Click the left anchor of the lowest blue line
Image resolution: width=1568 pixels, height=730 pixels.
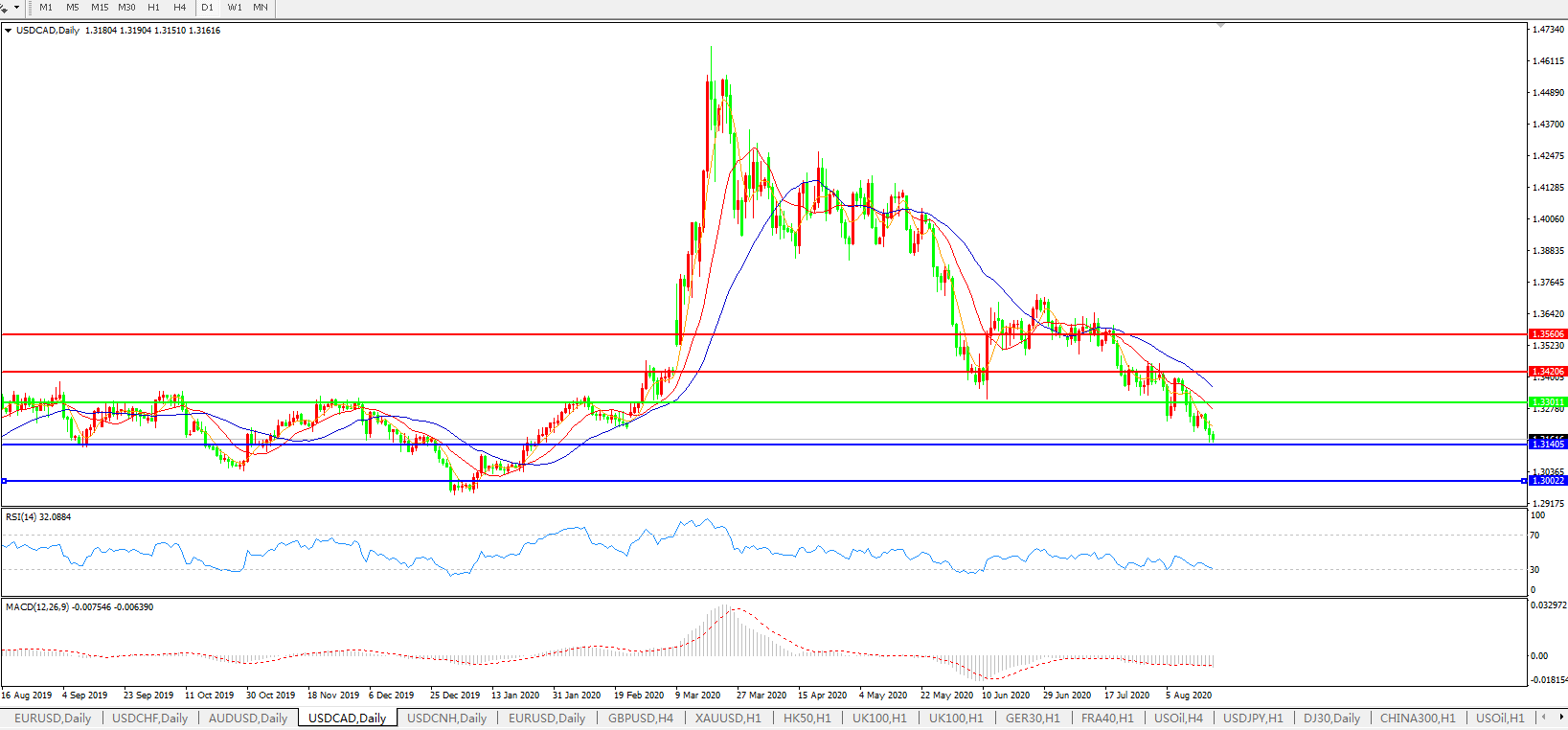5,481
